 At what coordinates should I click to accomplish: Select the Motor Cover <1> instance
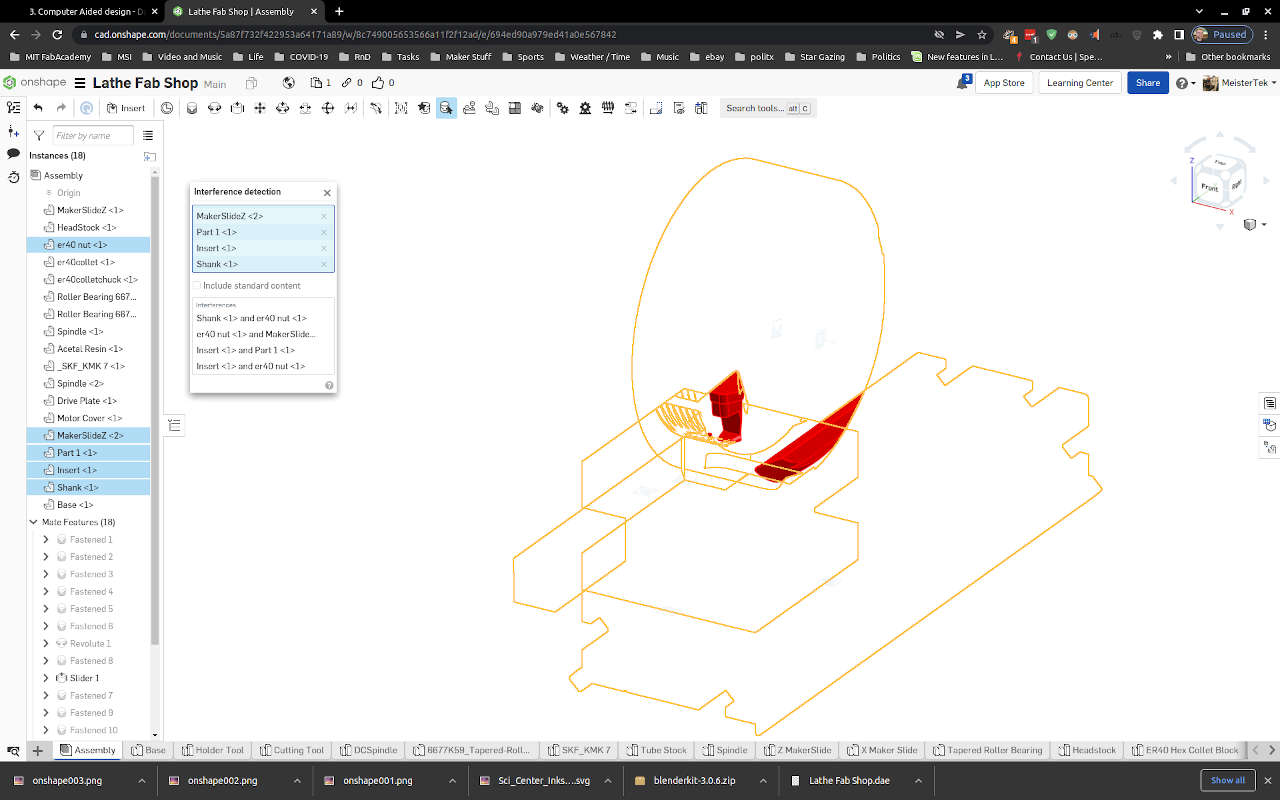click(89, 418)
